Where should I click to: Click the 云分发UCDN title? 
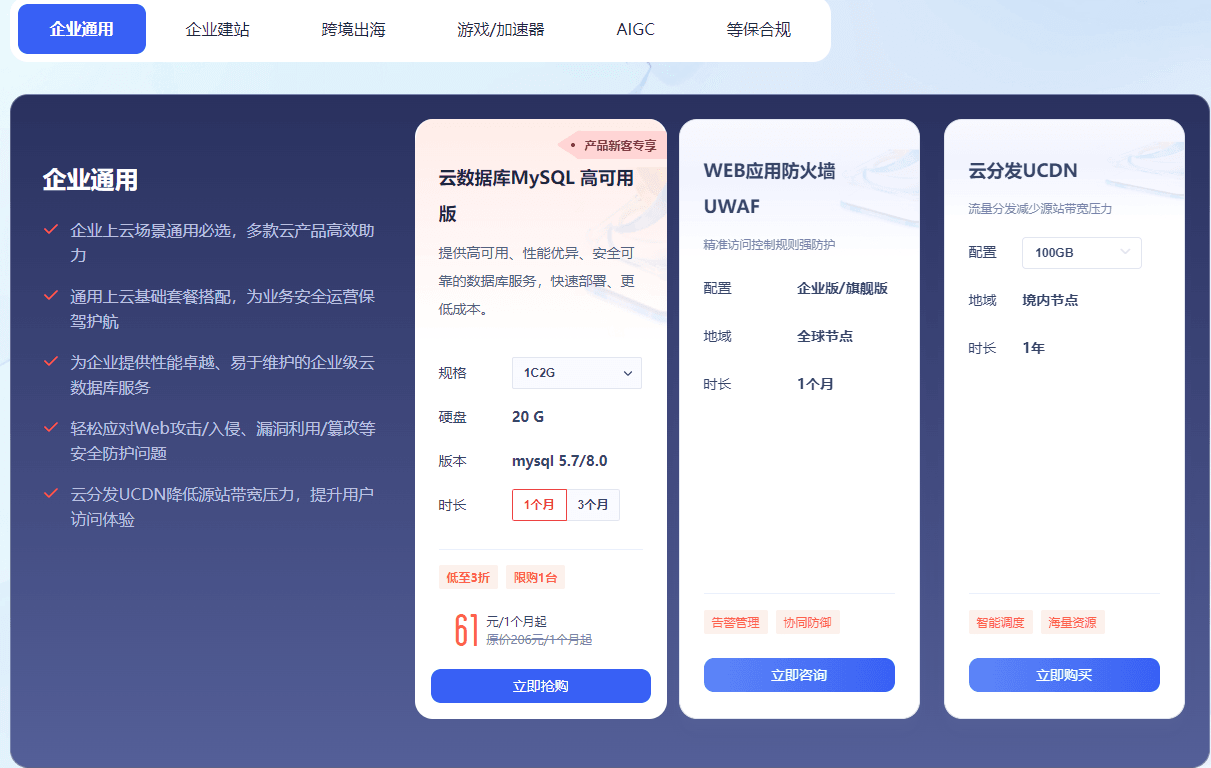1023,170
